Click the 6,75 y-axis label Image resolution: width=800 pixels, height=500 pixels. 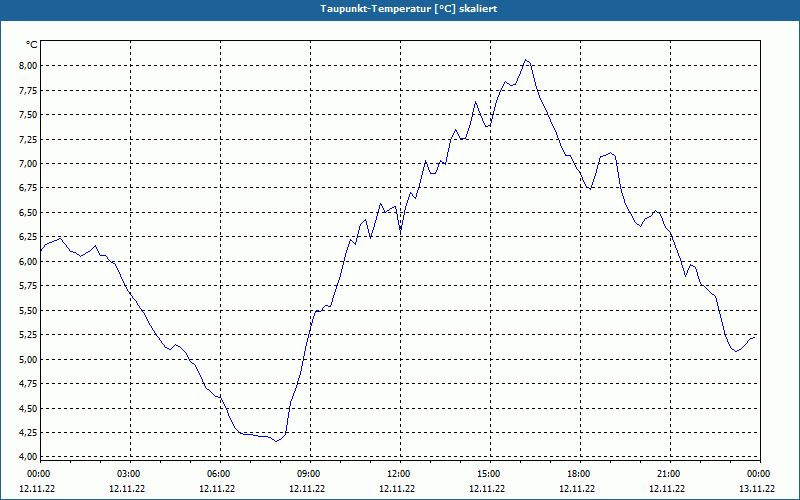click(28, 188)
